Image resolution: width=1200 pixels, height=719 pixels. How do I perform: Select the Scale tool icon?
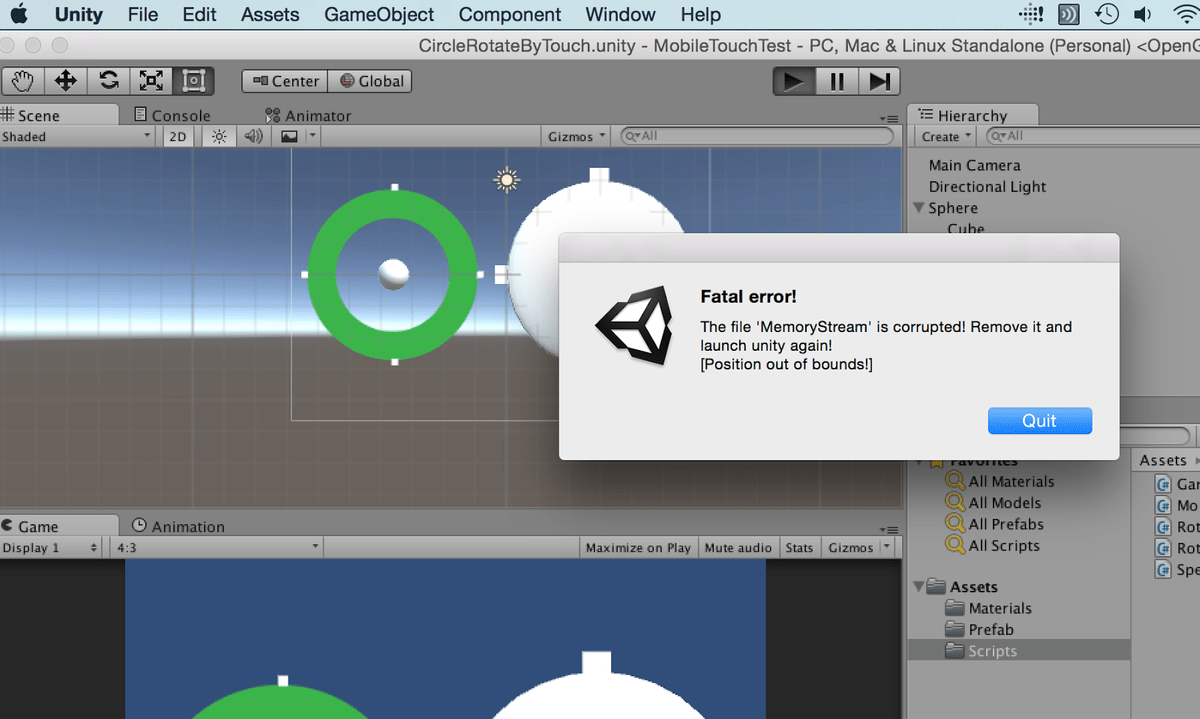coord(151,81)
